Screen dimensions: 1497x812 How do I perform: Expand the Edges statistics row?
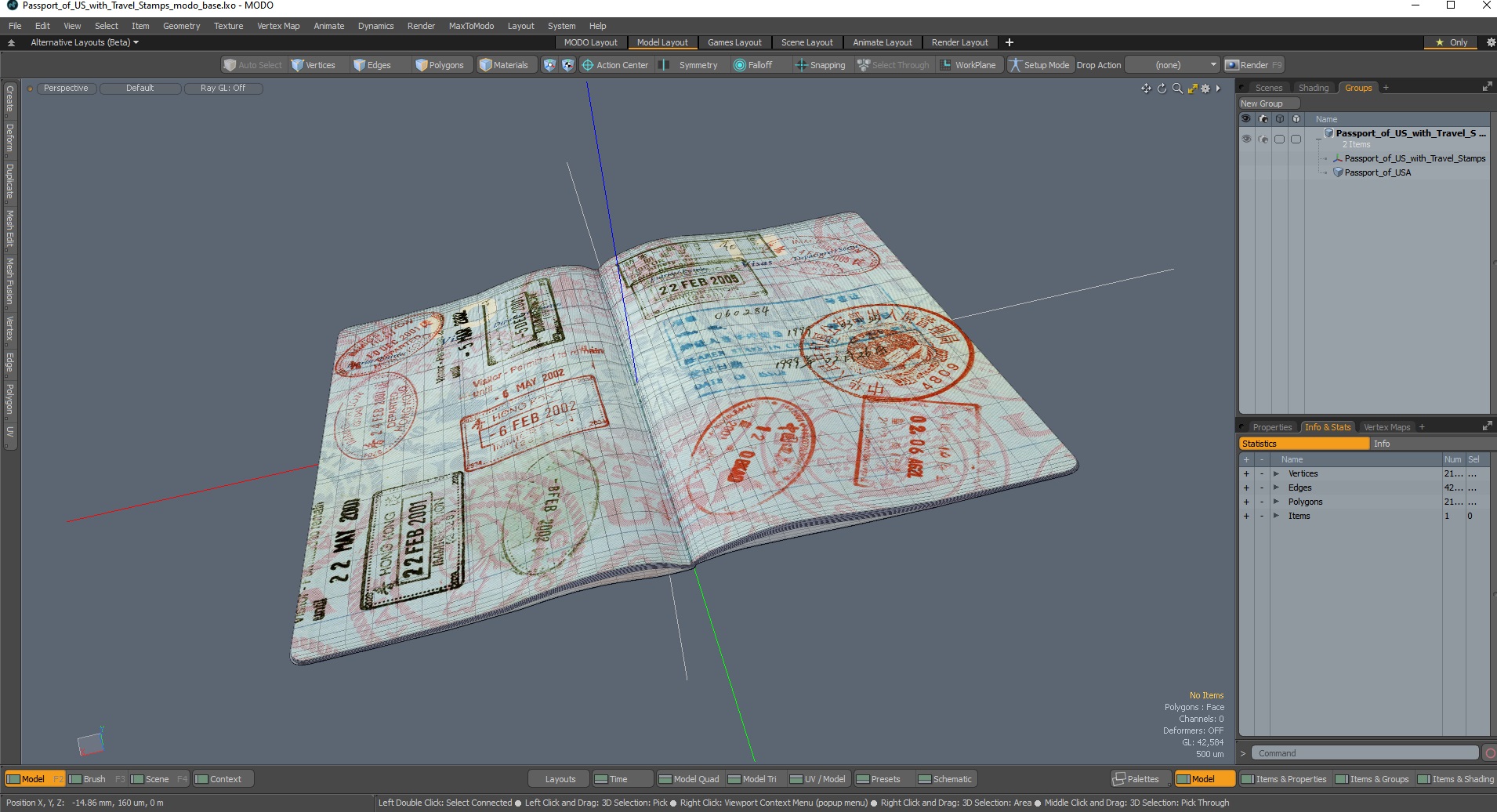pyautogui.click(x=1276, y=488)
